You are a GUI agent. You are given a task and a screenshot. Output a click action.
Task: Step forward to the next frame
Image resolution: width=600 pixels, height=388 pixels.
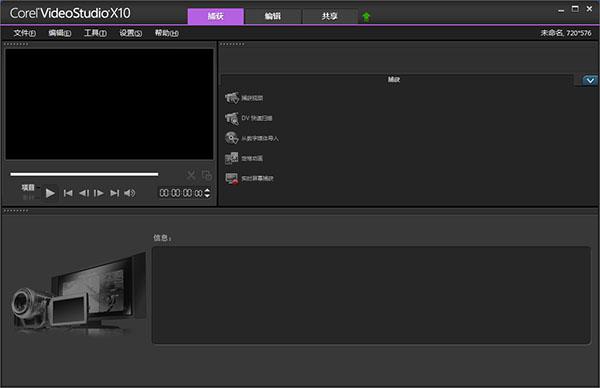pyautogui.click(x=98, y=193)
